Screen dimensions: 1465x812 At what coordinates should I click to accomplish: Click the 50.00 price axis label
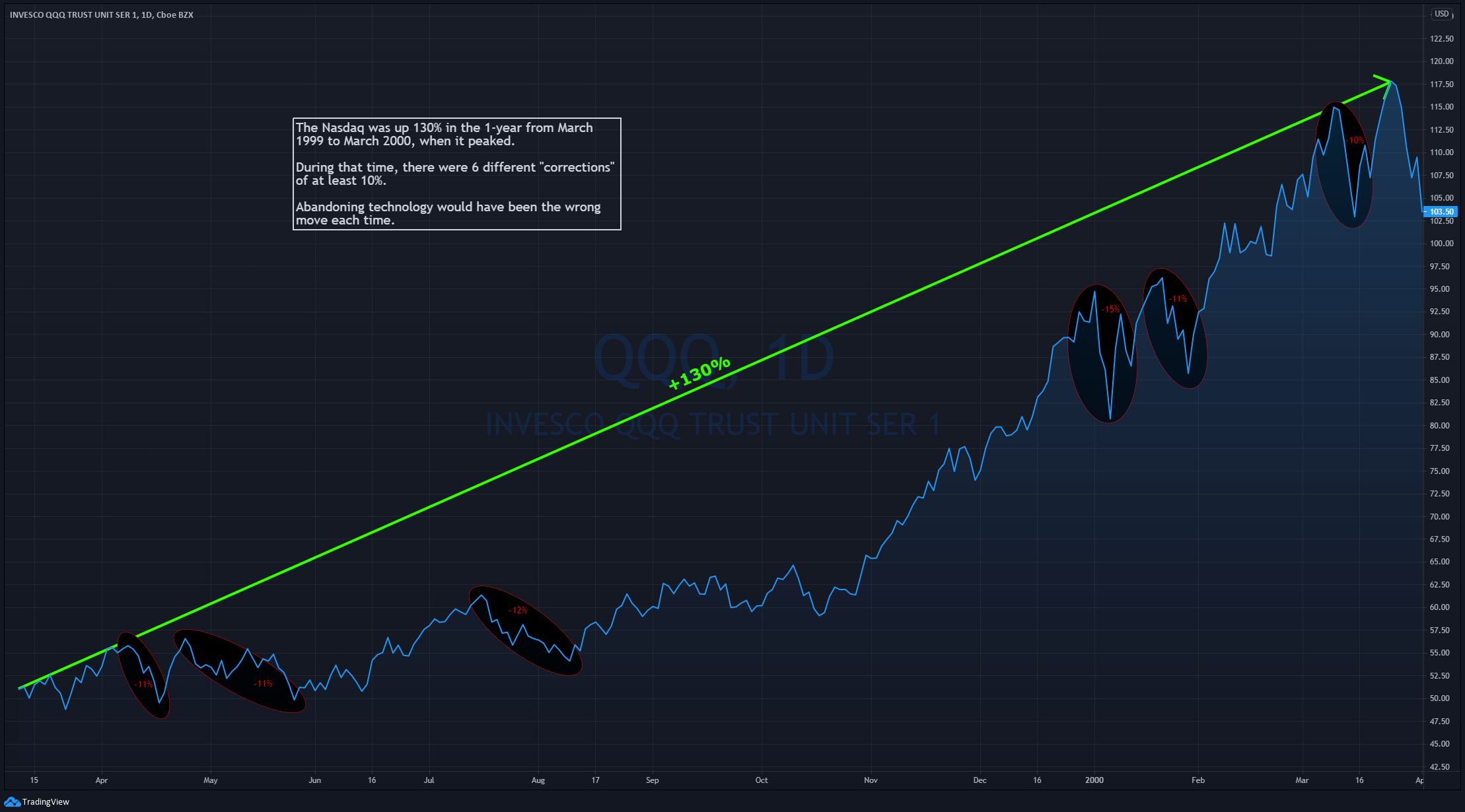tap(1440, 698)
